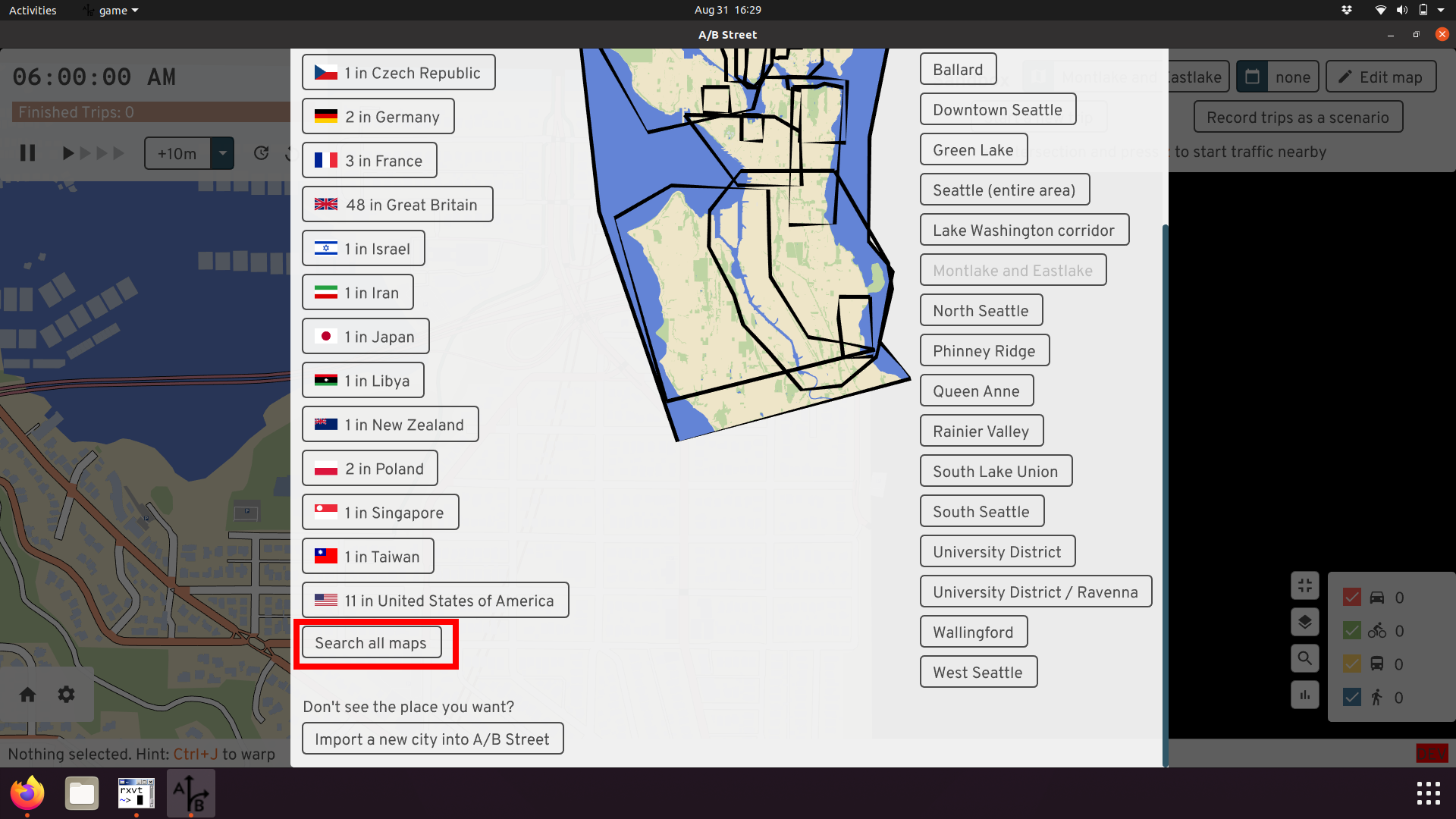Select 1 in Taiwan
The height and width of the screenshot is (819, 1456).
(x=368, y=556)
